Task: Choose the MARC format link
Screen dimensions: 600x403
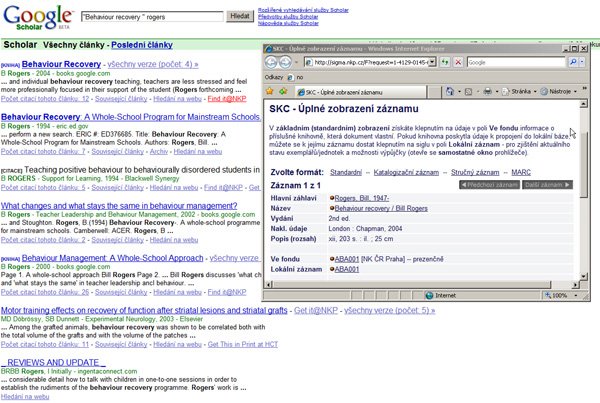Action: [521, 173]
